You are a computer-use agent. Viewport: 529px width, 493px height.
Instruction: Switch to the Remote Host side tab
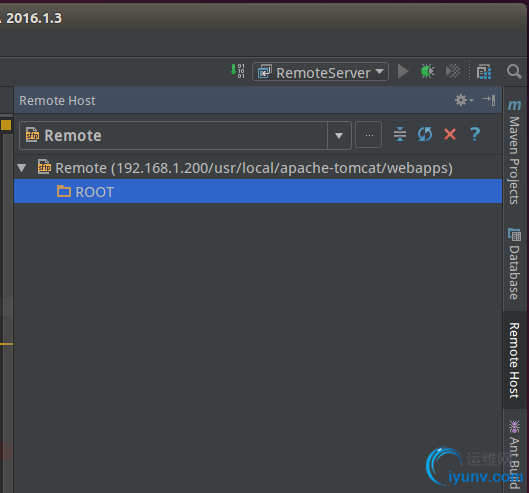[514, 360]
